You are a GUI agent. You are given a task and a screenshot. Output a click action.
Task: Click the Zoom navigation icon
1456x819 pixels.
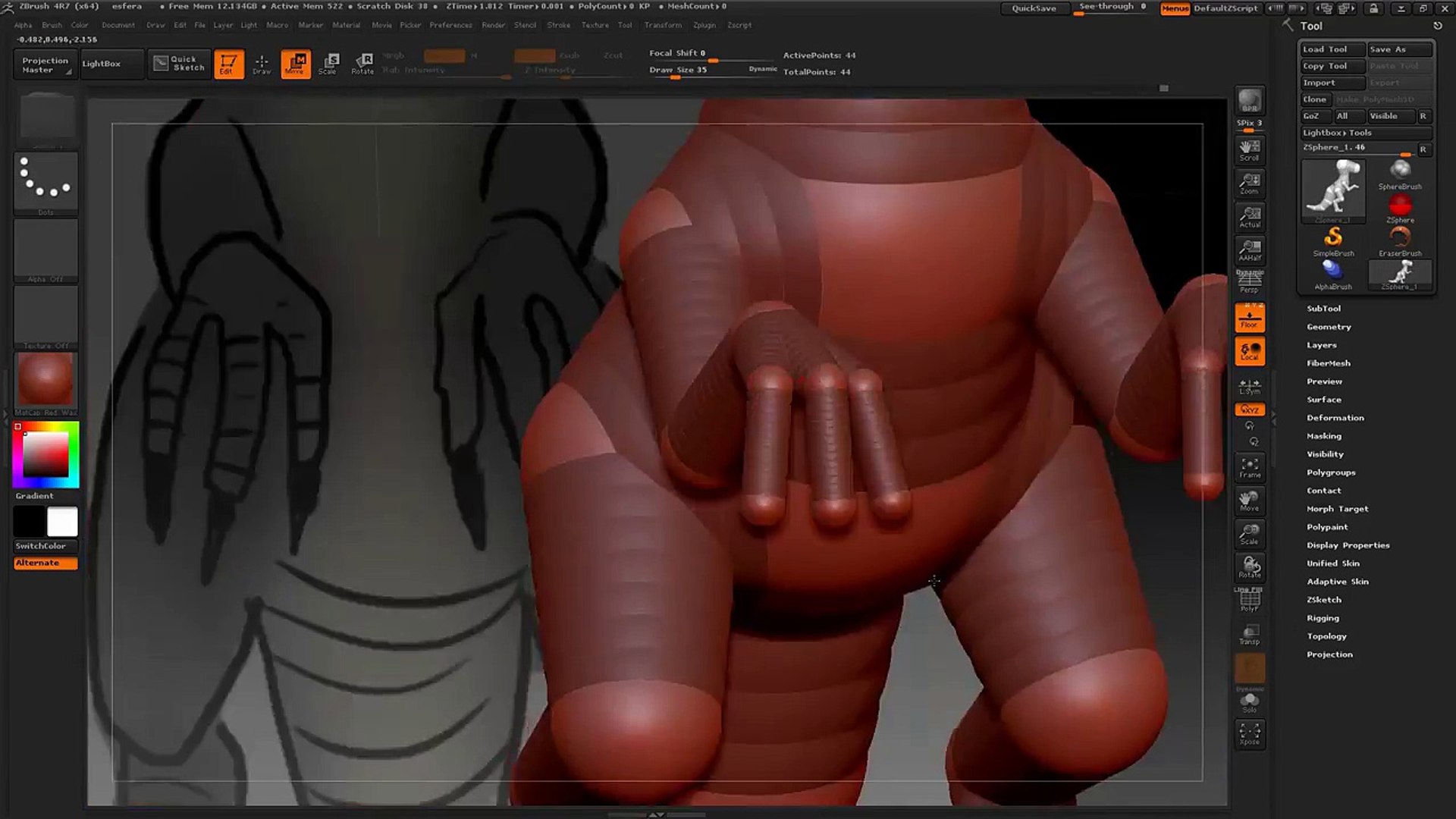(1249, 184)
